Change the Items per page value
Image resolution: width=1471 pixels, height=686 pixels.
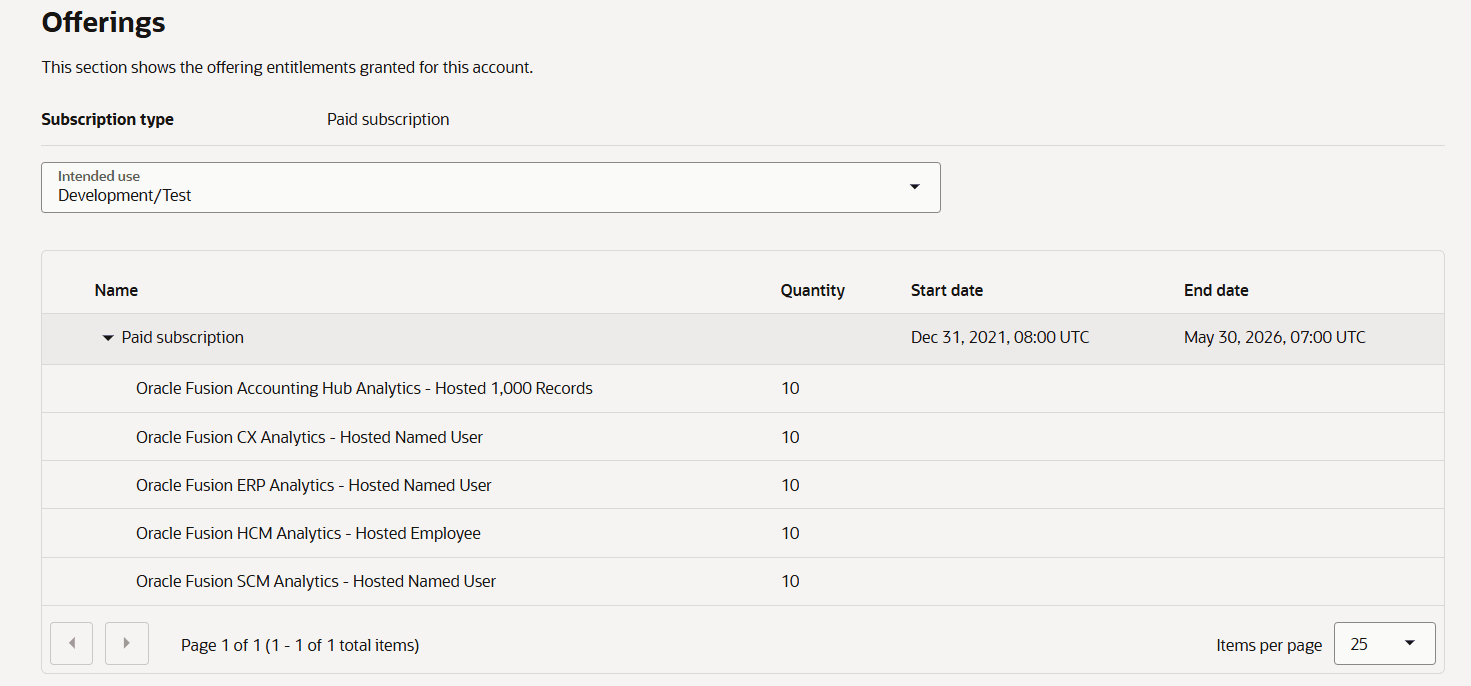[1384, 643]
